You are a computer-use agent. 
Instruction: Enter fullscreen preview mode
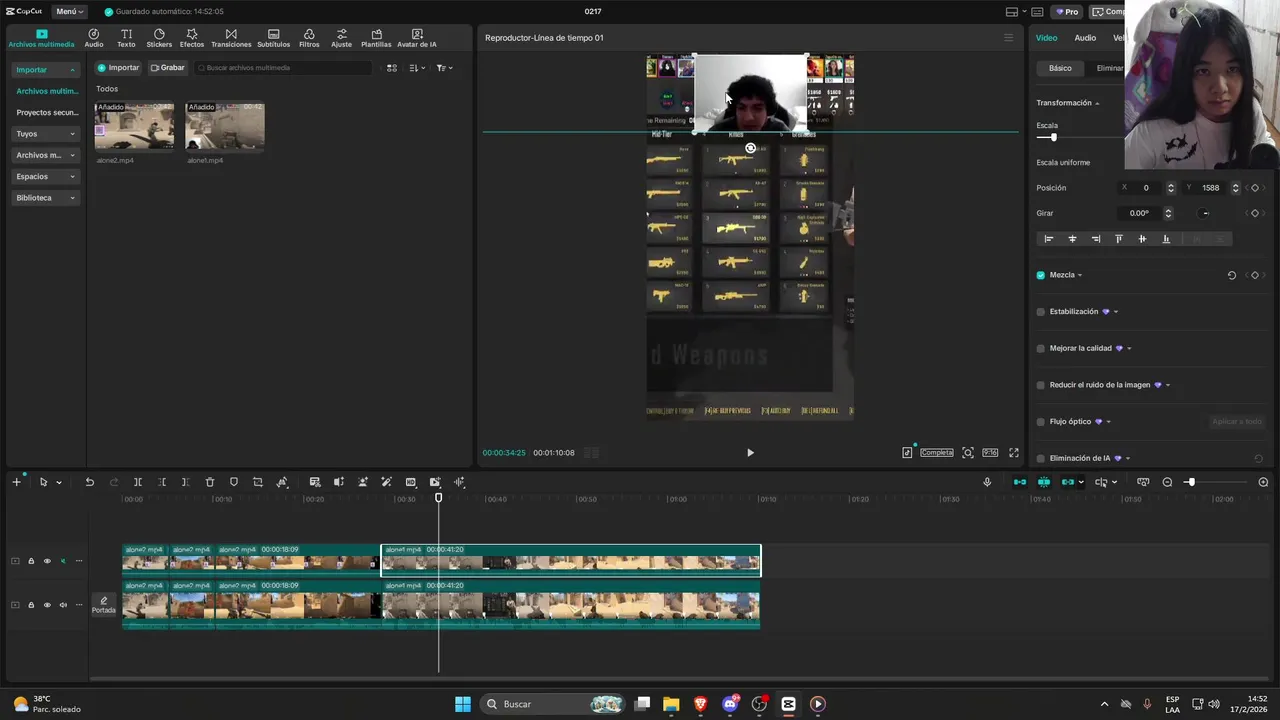point(1014,453)
